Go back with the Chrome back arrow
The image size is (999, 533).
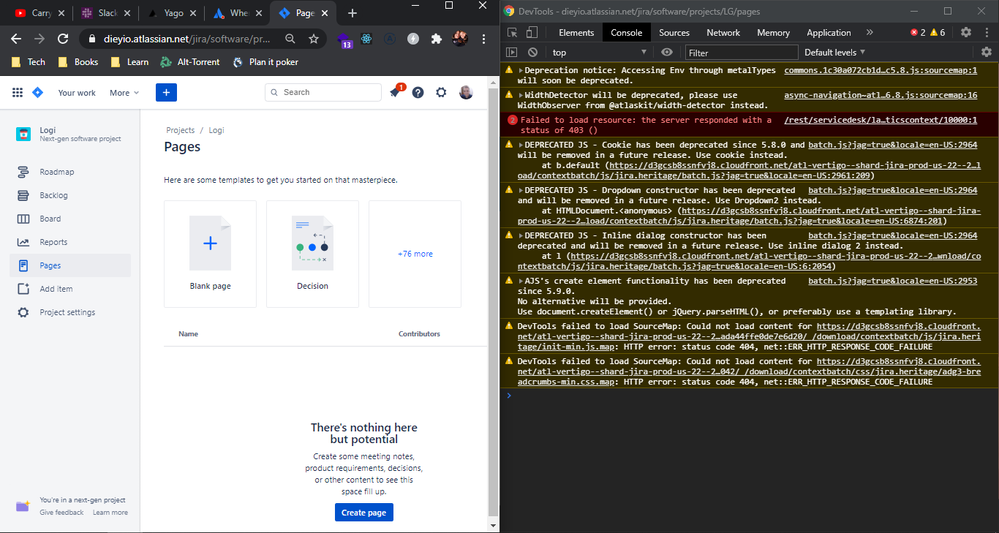click(x=16, y=39)
